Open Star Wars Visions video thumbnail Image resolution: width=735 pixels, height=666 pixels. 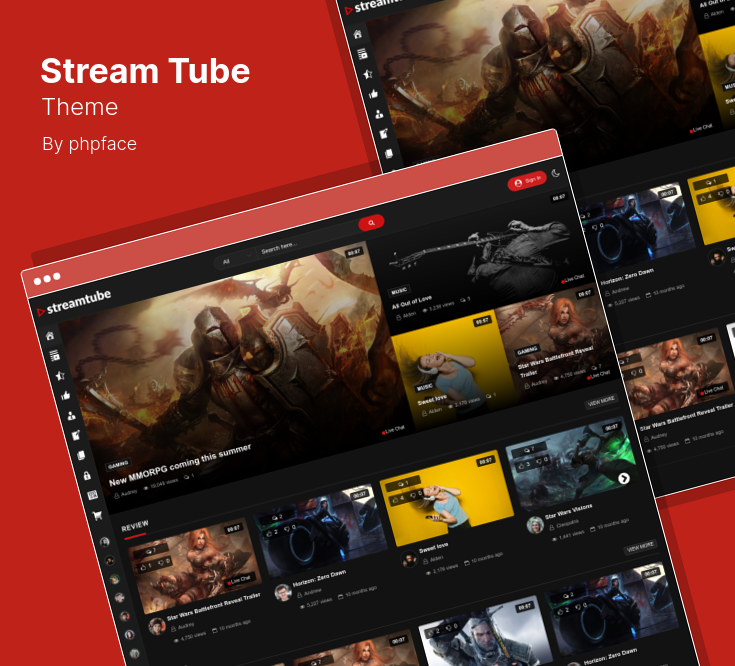pyautogui.click(x=571, y=463)
